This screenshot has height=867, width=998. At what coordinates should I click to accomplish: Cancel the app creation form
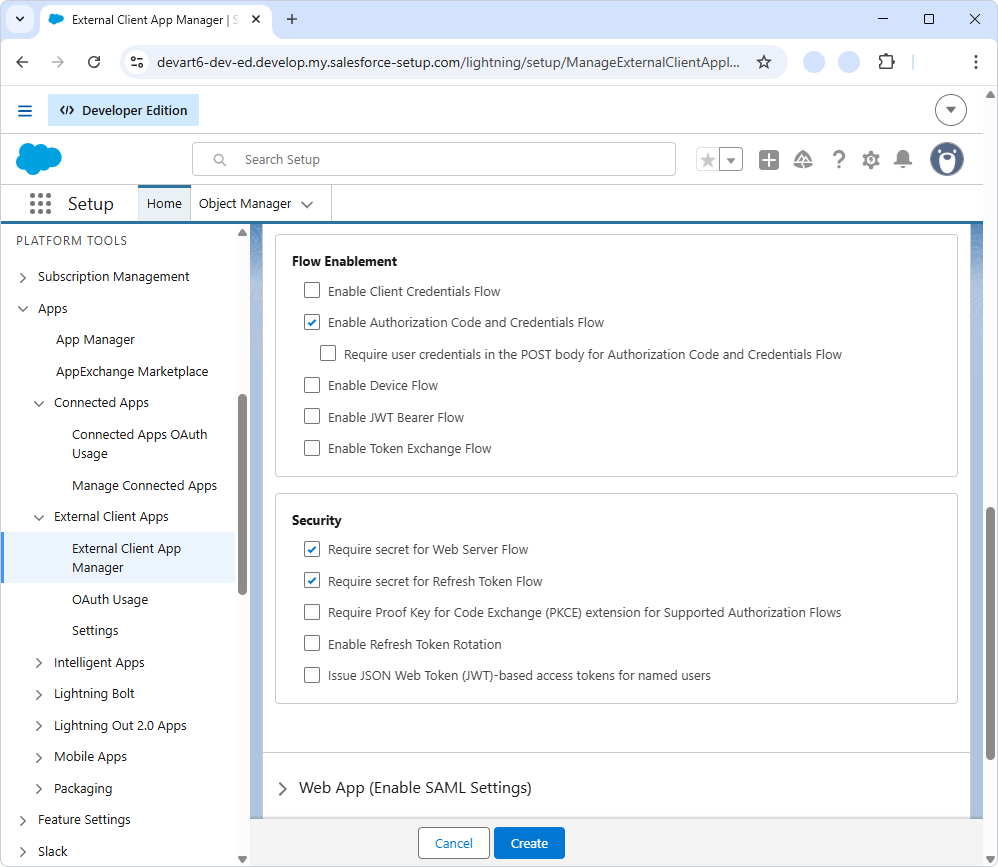tap(453, 843)
